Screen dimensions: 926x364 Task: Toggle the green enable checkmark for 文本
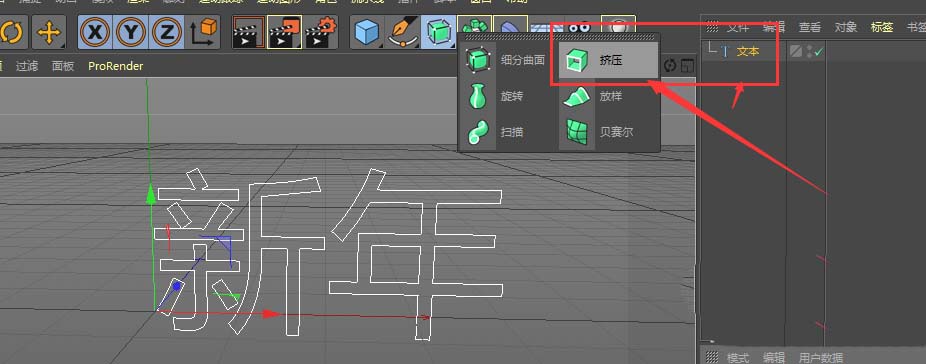[819, 52]
